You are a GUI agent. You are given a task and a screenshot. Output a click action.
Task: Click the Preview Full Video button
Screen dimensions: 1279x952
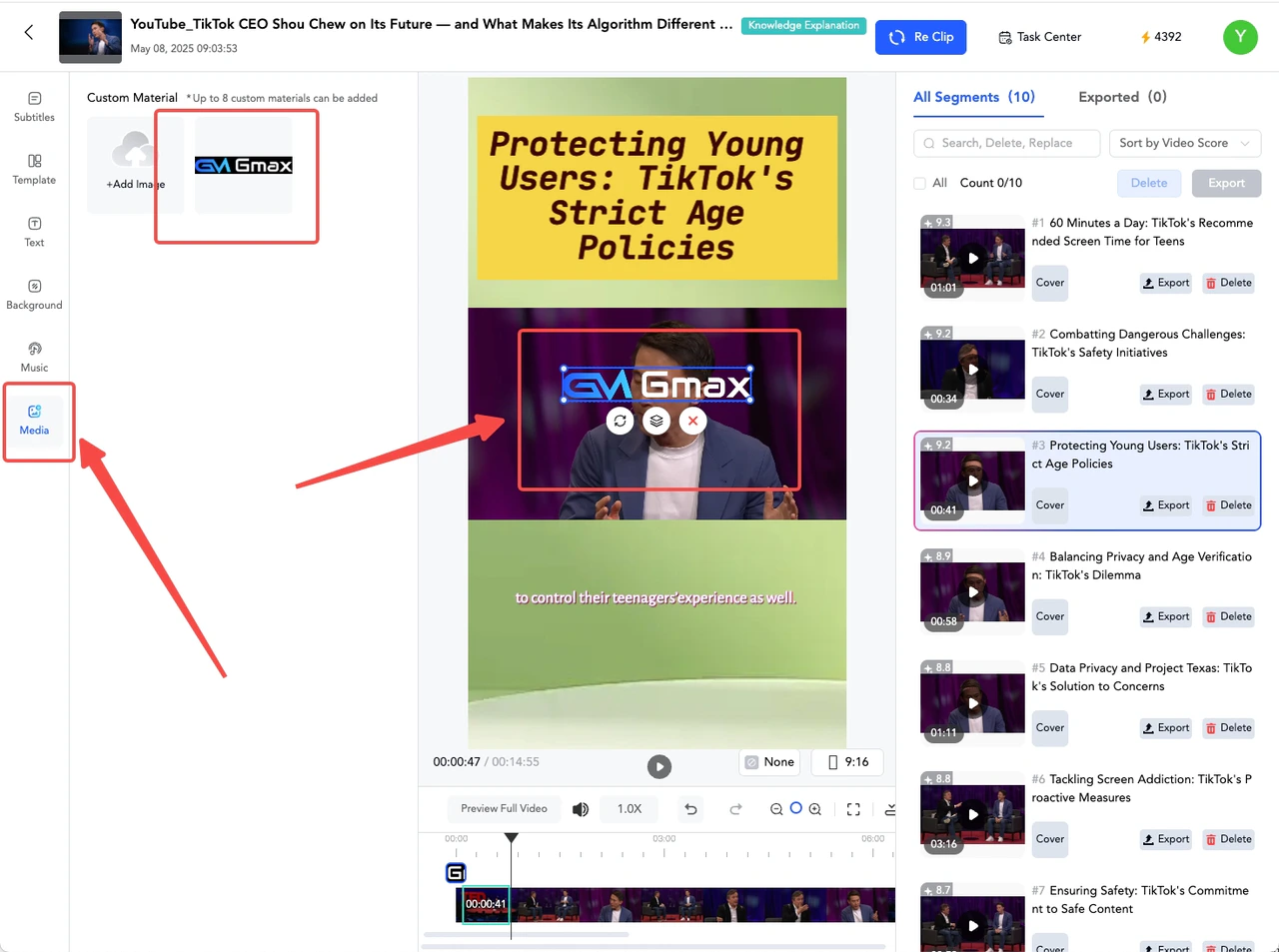coord(504,809)
